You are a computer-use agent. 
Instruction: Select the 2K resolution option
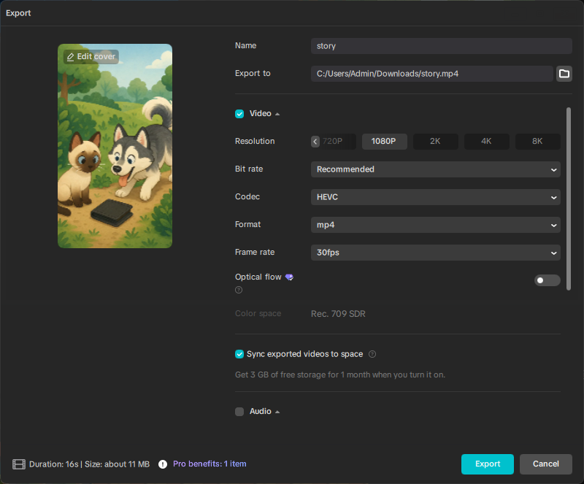(x=435, y=141)
